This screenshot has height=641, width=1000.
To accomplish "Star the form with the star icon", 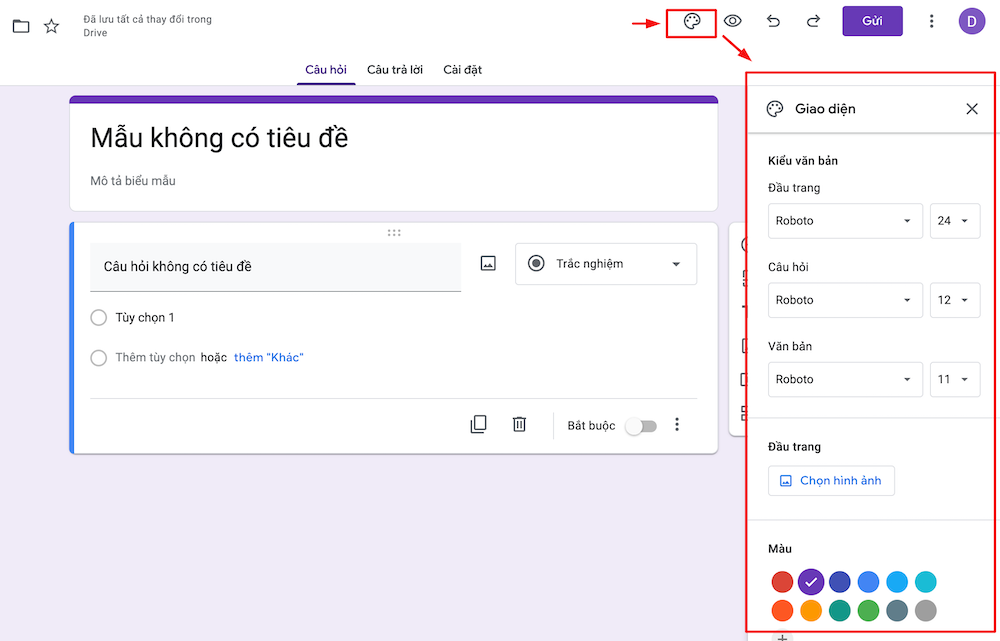I will click(x=51, y=27).
